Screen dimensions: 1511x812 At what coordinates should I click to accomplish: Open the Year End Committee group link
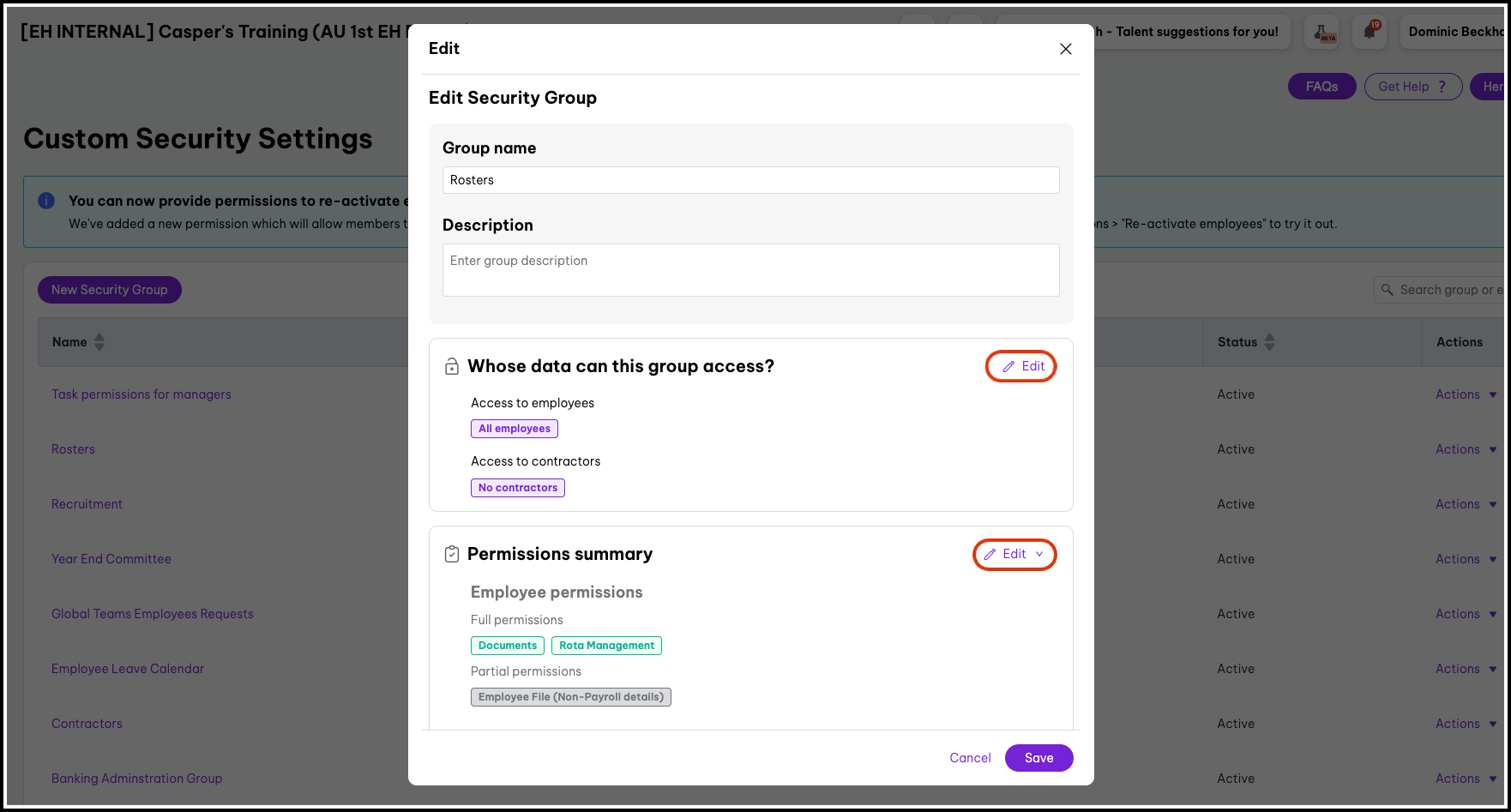click(x=111, y=559)
